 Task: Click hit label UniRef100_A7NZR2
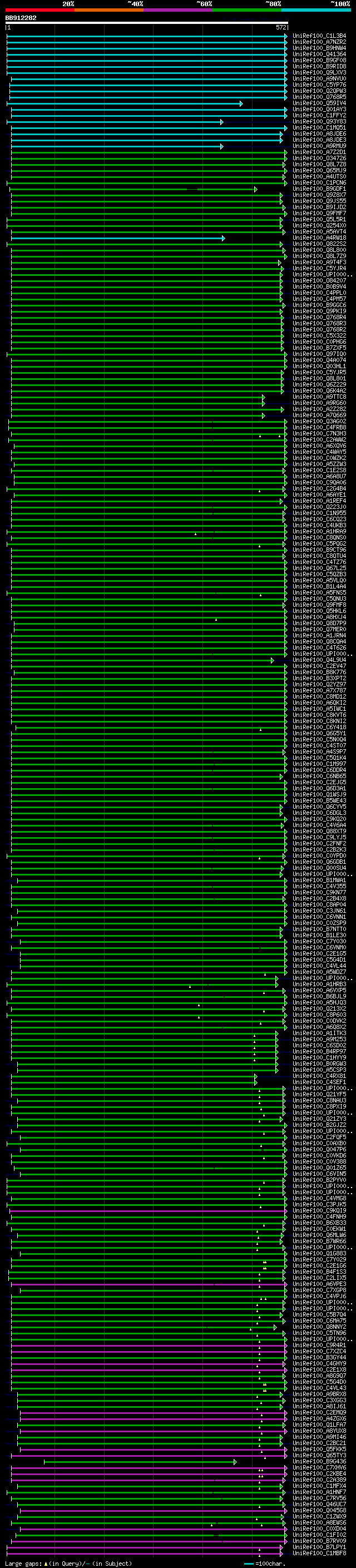coord(319,42)
